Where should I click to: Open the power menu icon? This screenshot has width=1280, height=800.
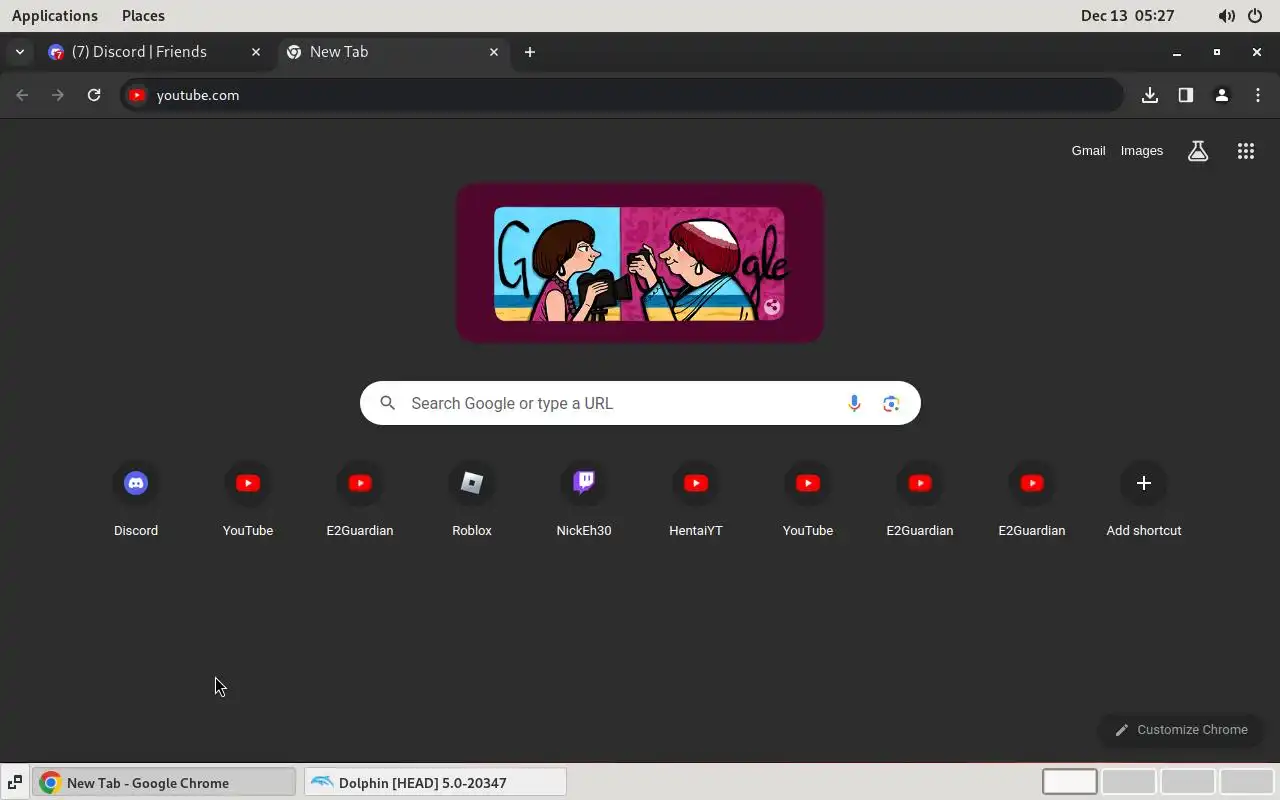[x=1255, y=16]
